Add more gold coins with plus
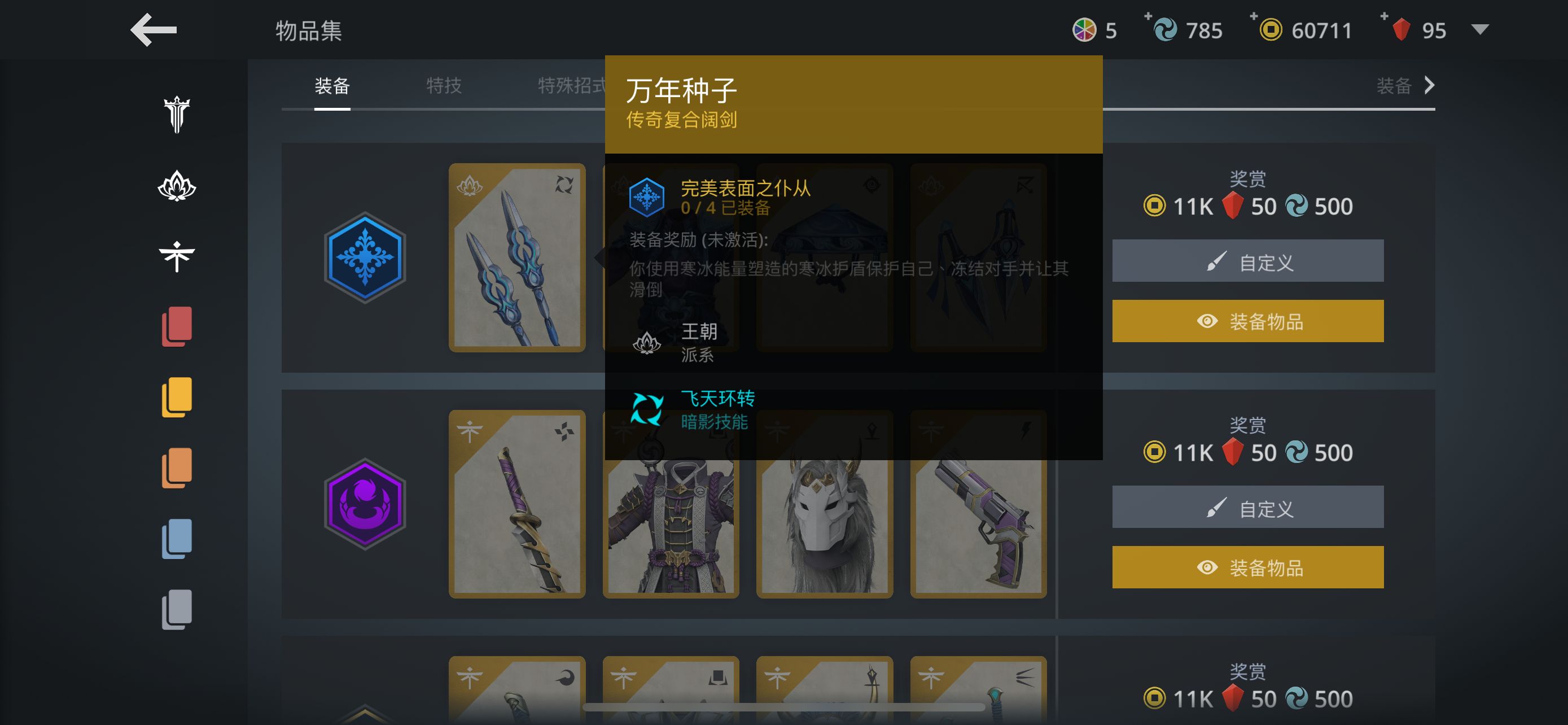The width and height of the screenshot is (1568, 725). click(1253, 16)
